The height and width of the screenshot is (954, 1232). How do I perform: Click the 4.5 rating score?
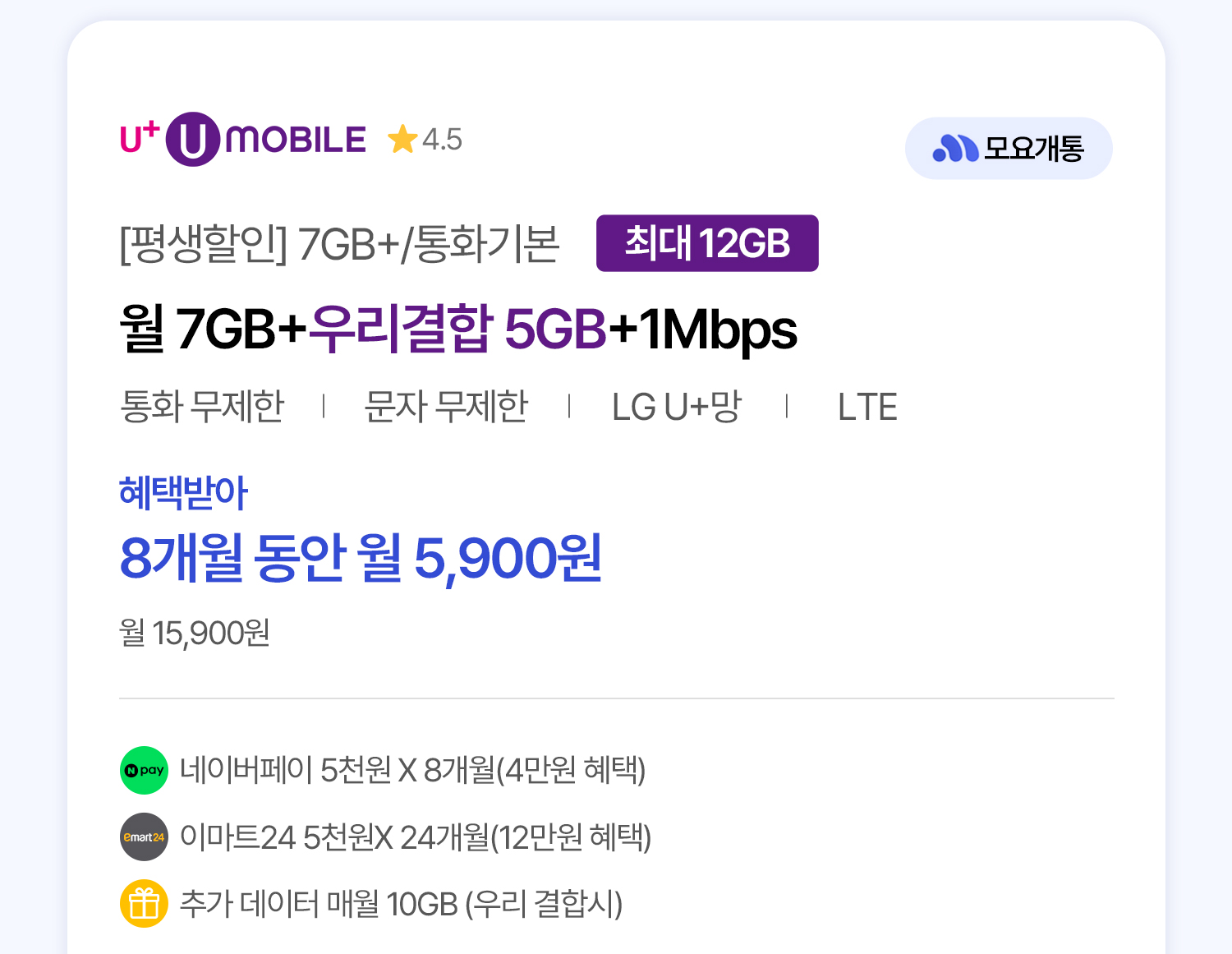tap(442, 140)
